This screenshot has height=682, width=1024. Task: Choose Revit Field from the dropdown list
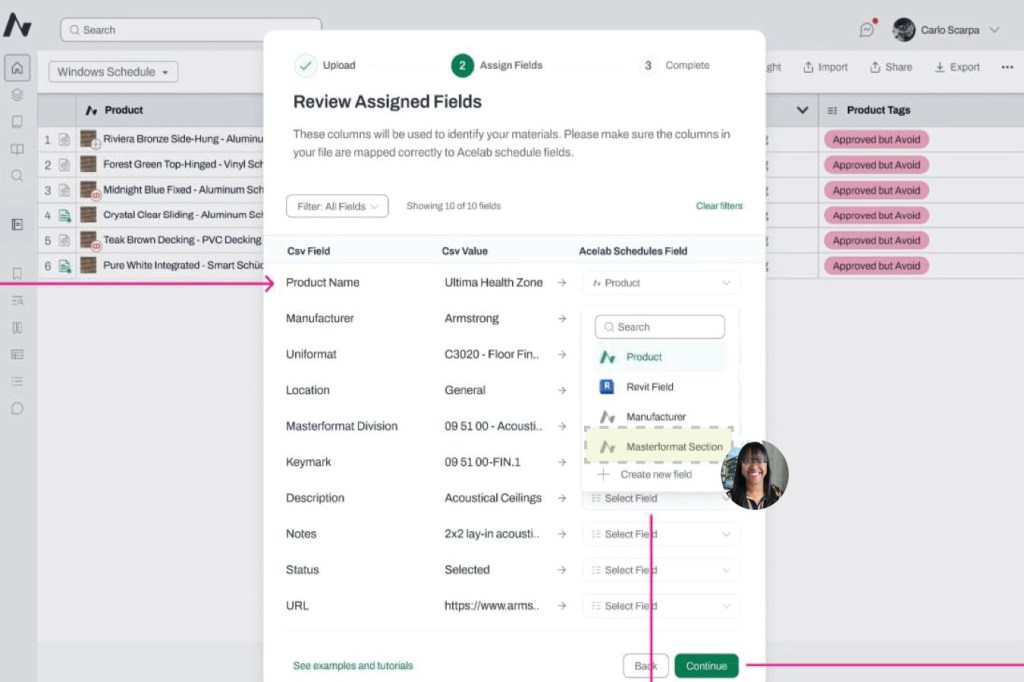[x=649, y=387]
